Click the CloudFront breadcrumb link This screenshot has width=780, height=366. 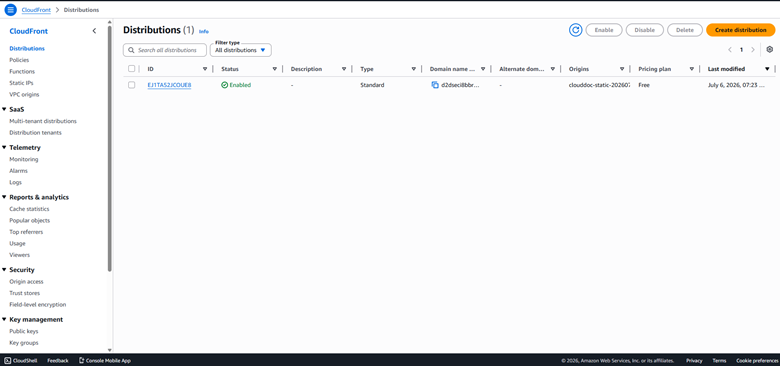tap(36, 10)
